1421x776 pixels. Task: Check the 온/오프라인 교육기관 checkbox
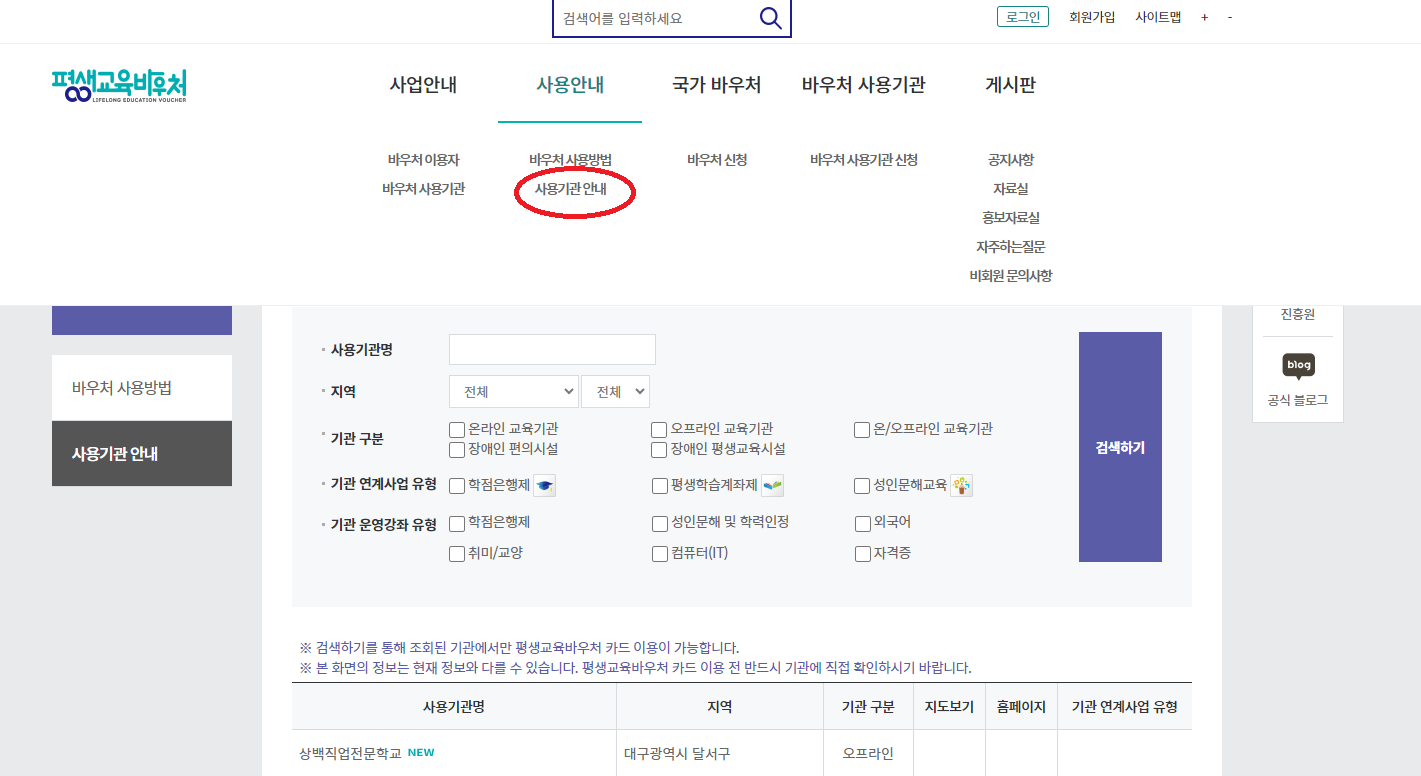(x=862, y=430)
